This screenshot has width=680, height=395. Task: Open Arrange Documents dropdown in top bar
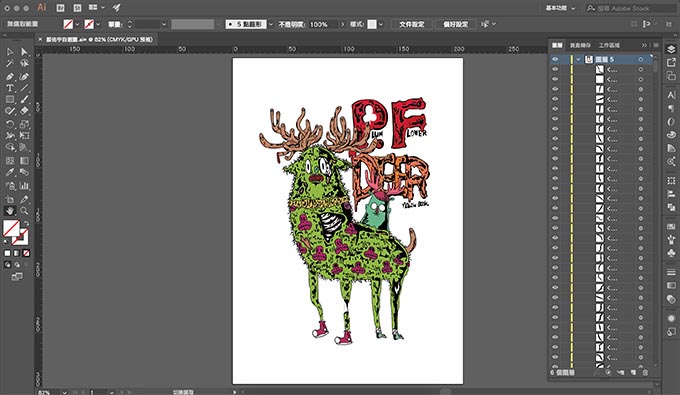click(96, 7)
